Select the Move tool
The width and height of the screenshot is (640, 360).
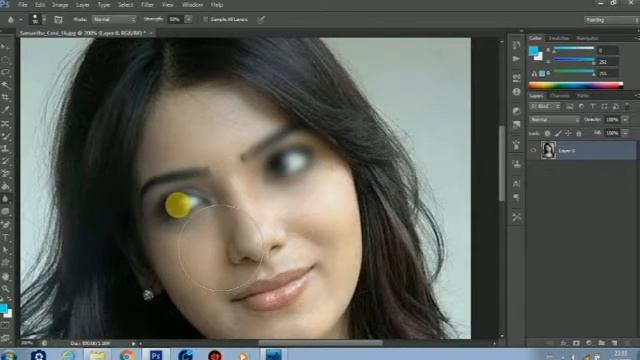[x=5, y=47]
